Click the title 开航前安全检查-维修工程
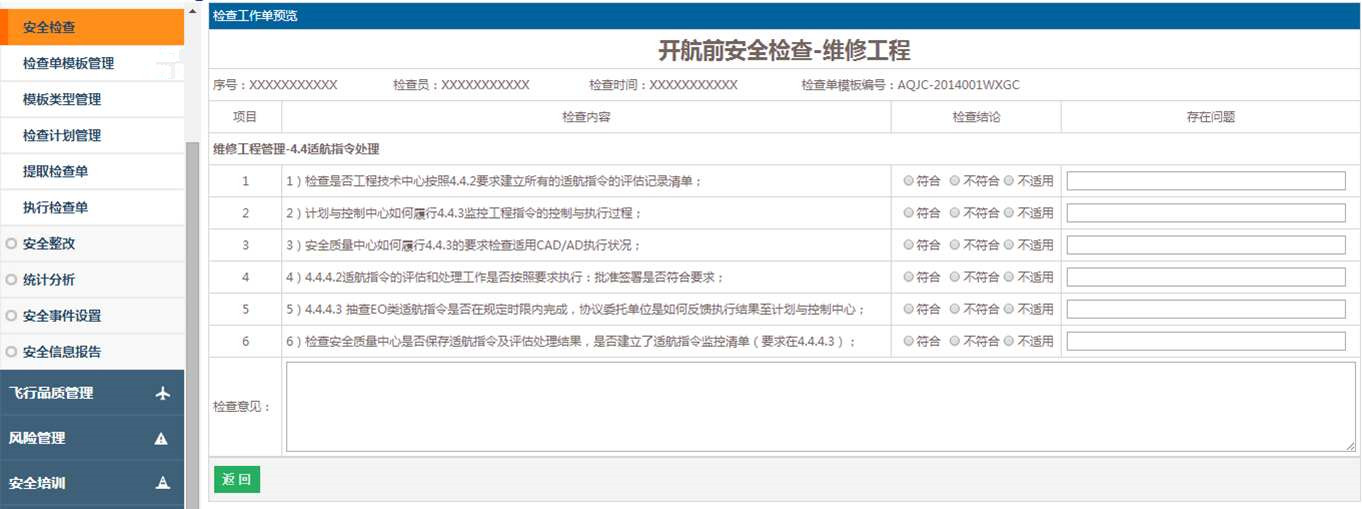The image size is (1362, 509). tap(784, 50)
